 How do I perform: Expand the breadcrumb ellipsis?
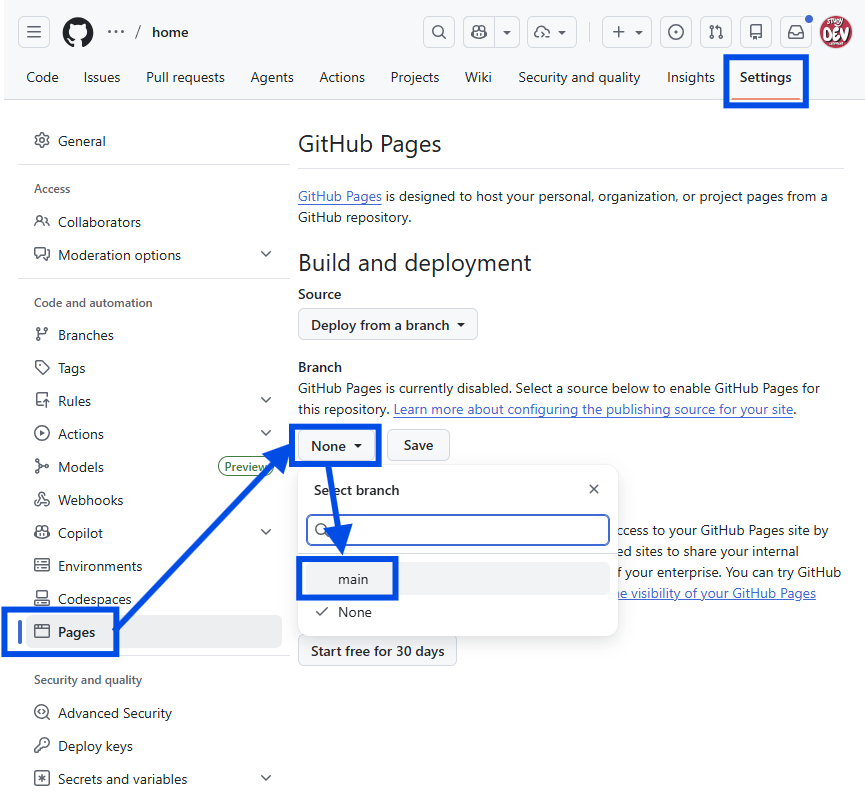pos(116,32)
